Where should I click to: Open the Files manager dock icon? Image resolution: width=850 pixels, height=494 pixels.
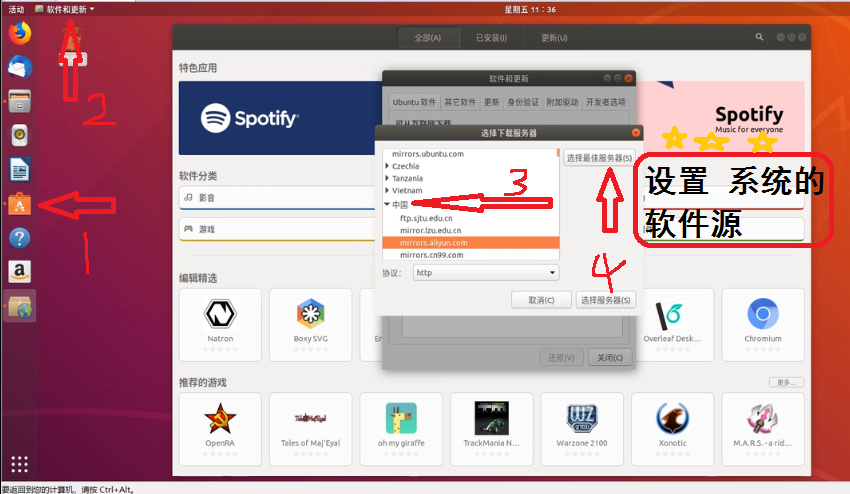(x=20, y=101)
